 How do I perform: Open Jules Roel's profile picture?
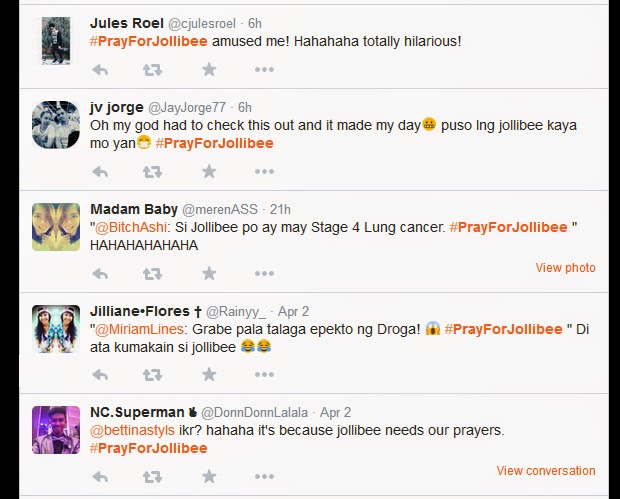coord(56,40)
